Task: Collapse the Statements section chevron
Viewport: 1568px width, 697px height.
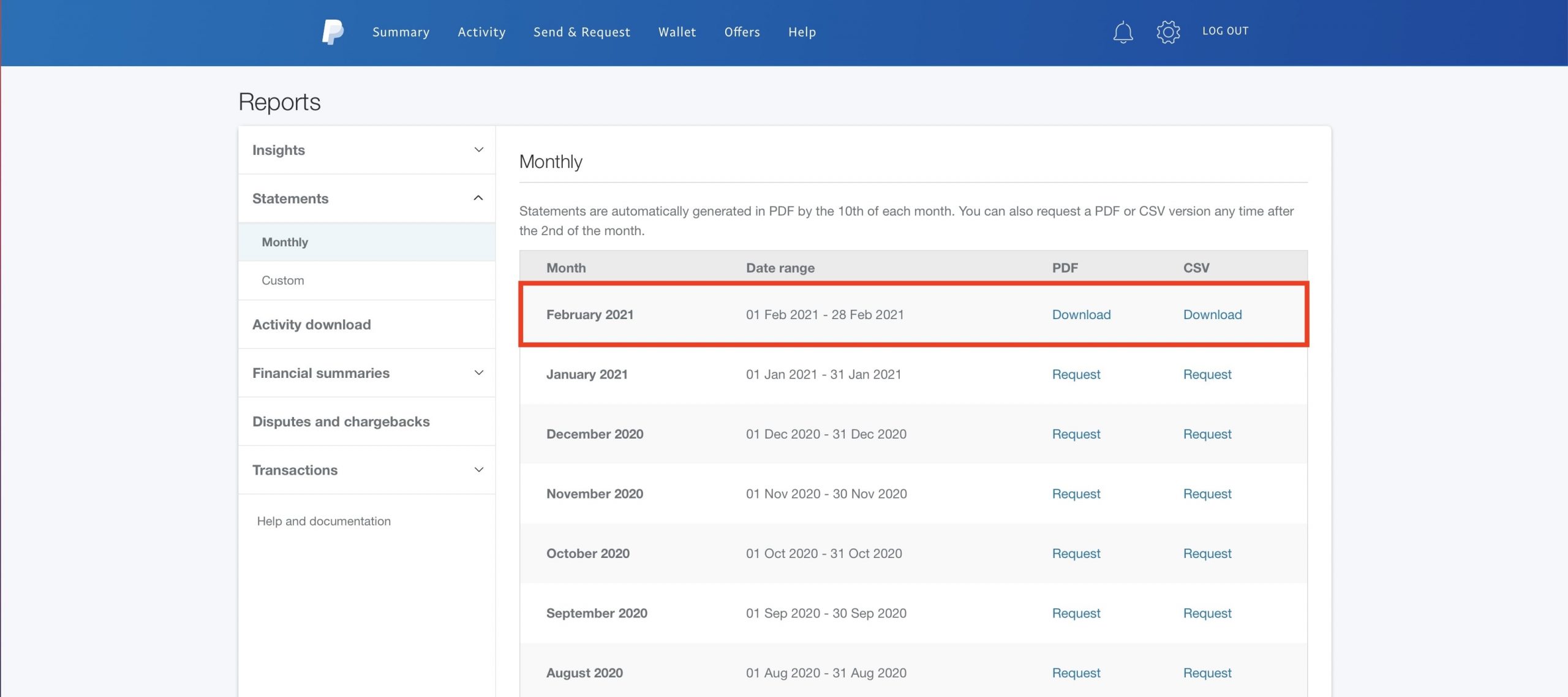Action: pyautogui.click(x=479, y=198)
